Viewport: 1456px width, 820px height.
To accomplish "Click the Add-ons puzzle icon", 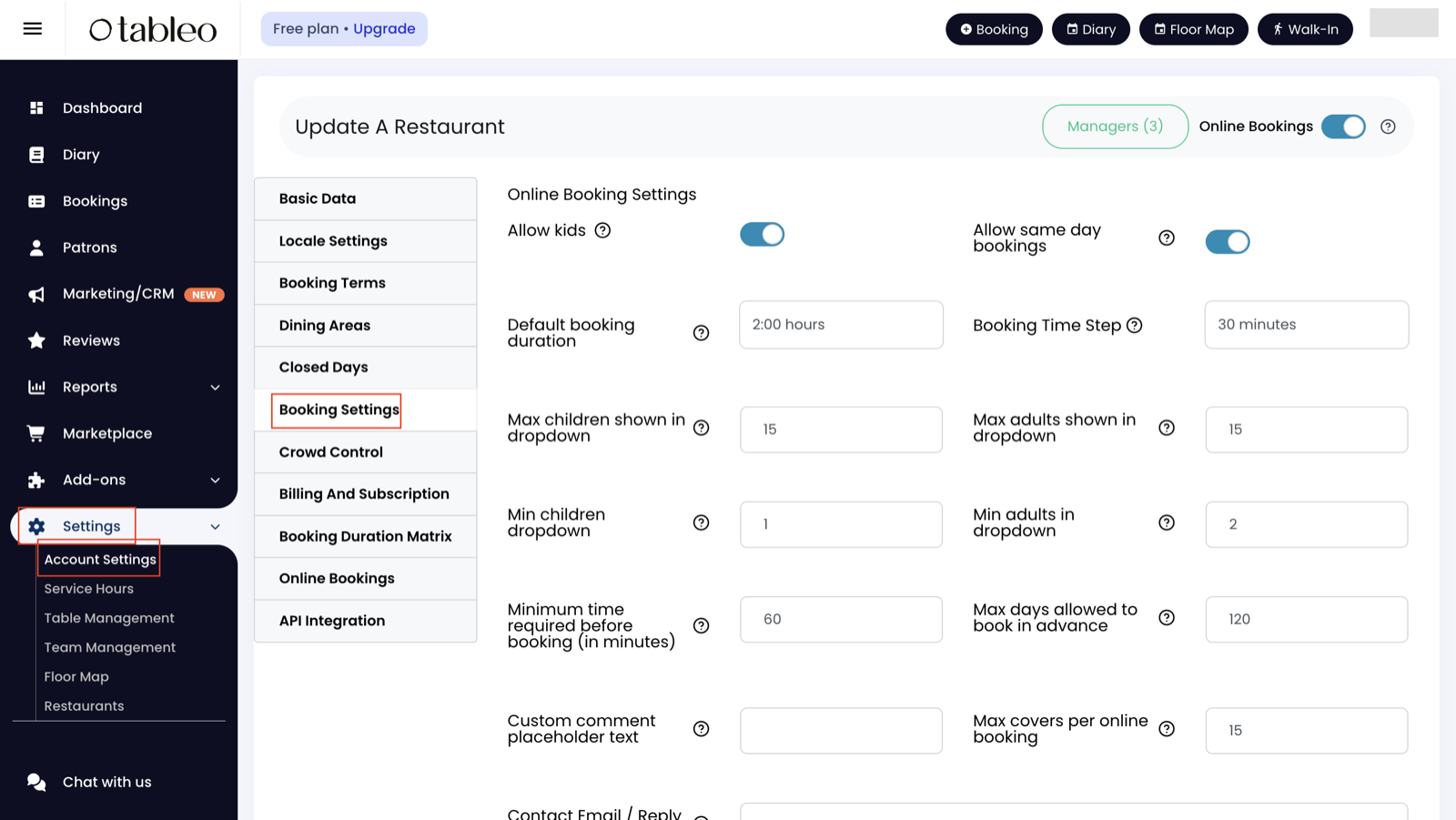I will point(36,480).
